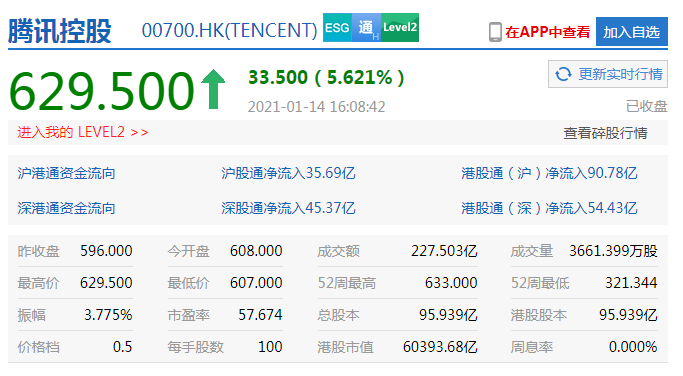683x376 pixels.
Task: Click 周息率 value 0.000%
Action: [633, 347]
